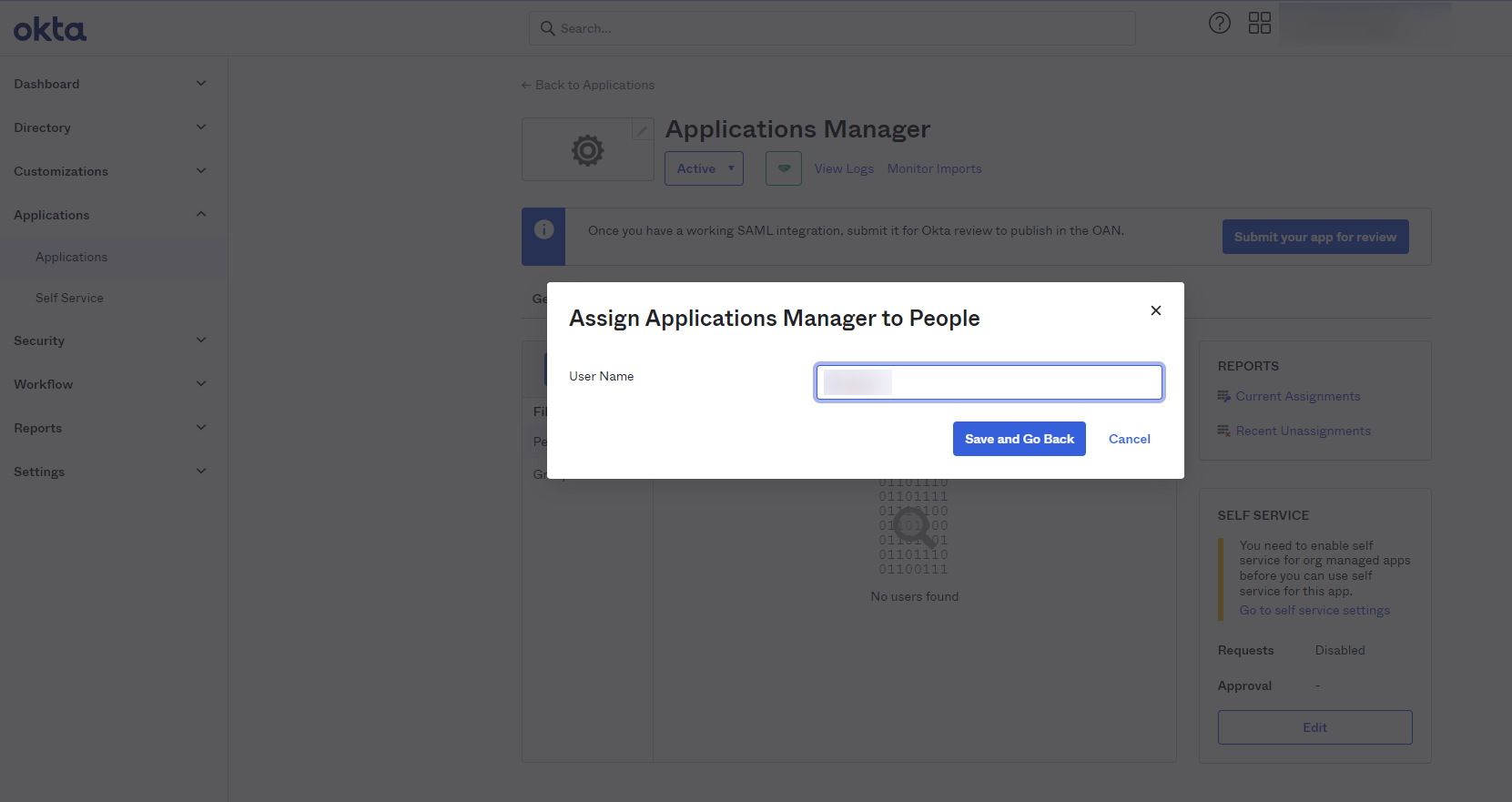Expand the Dashboard sidebar section
Image resolution: width=1512 pixels, height=802 pixels.
click(109, 84)
